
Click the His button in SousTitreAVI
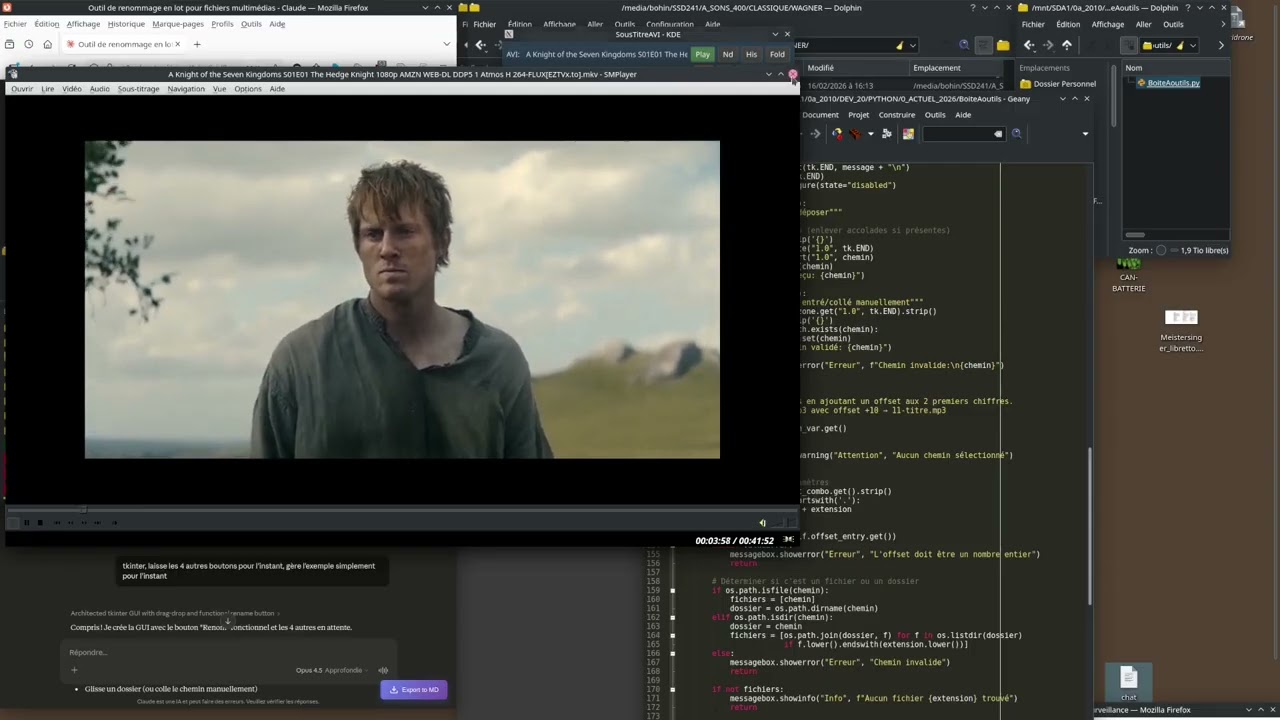coord(751,54)
